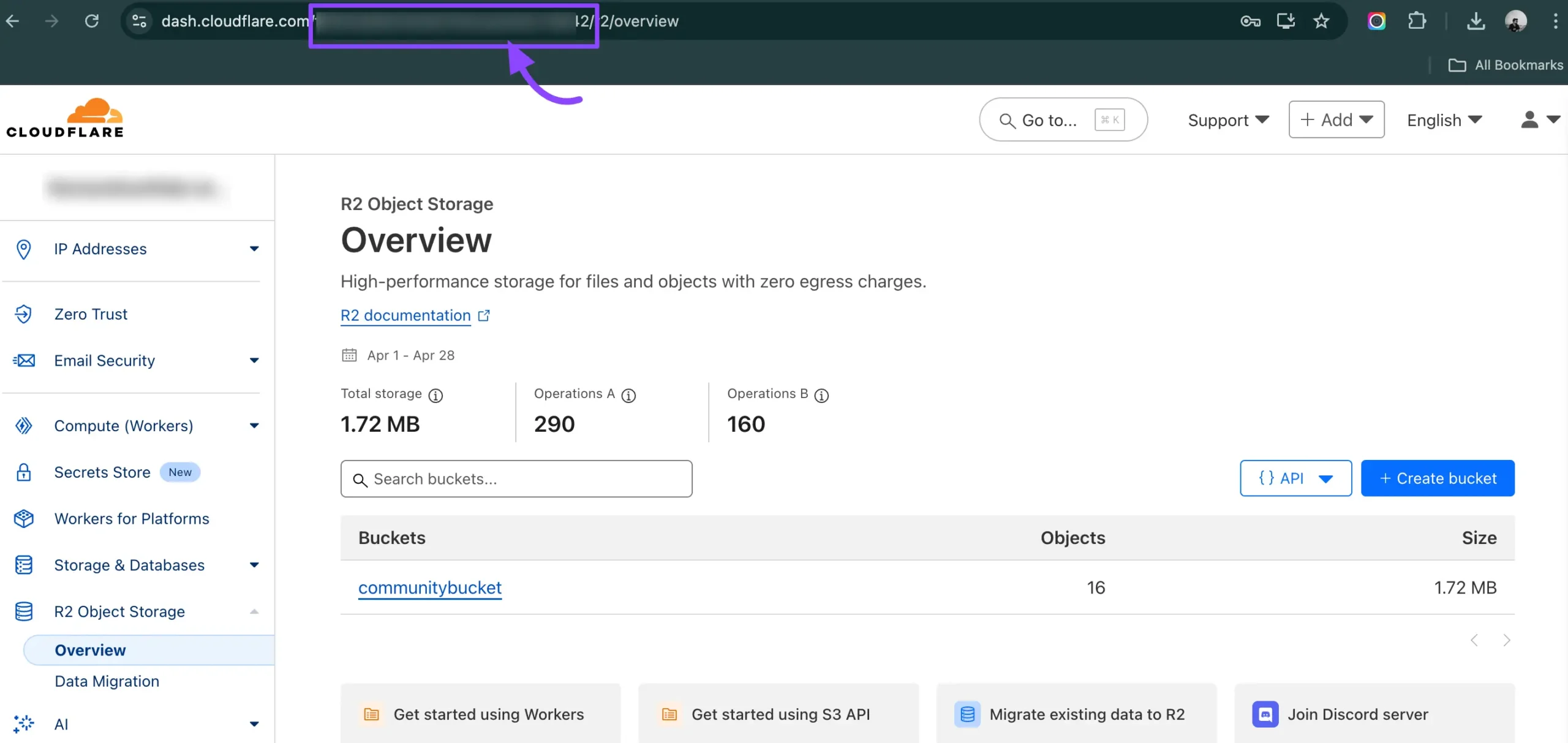Click the Operations B info icon

821,396
